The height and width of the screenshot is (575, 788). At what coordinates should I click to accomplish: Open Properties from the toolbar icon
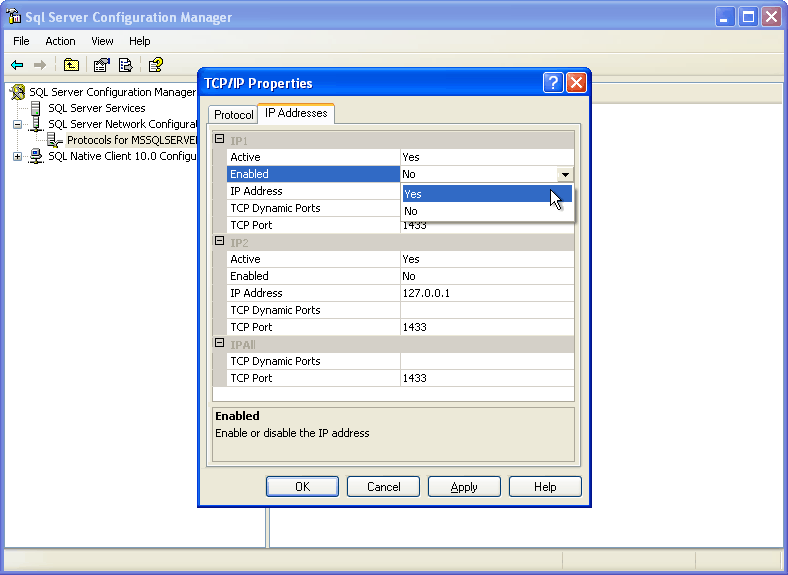coord(101,65)
